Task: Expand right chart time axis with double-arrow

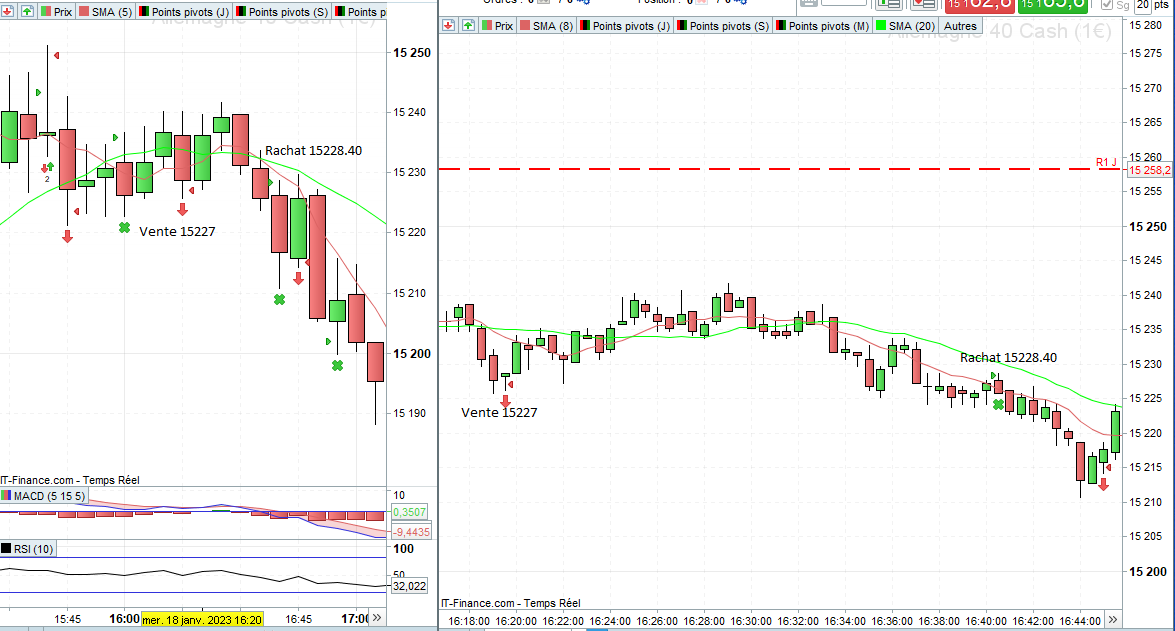Action: tap(1113, 620)
